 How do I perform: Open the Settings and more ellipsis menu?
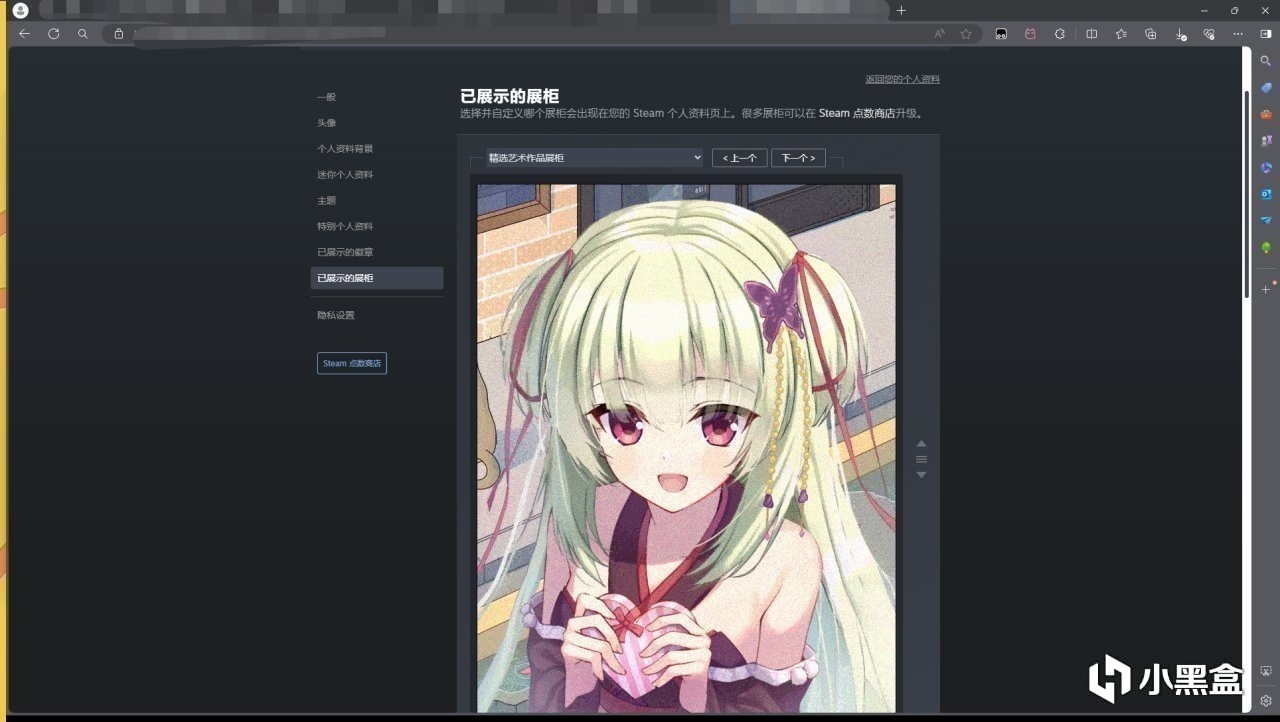tap(1238, 34)
